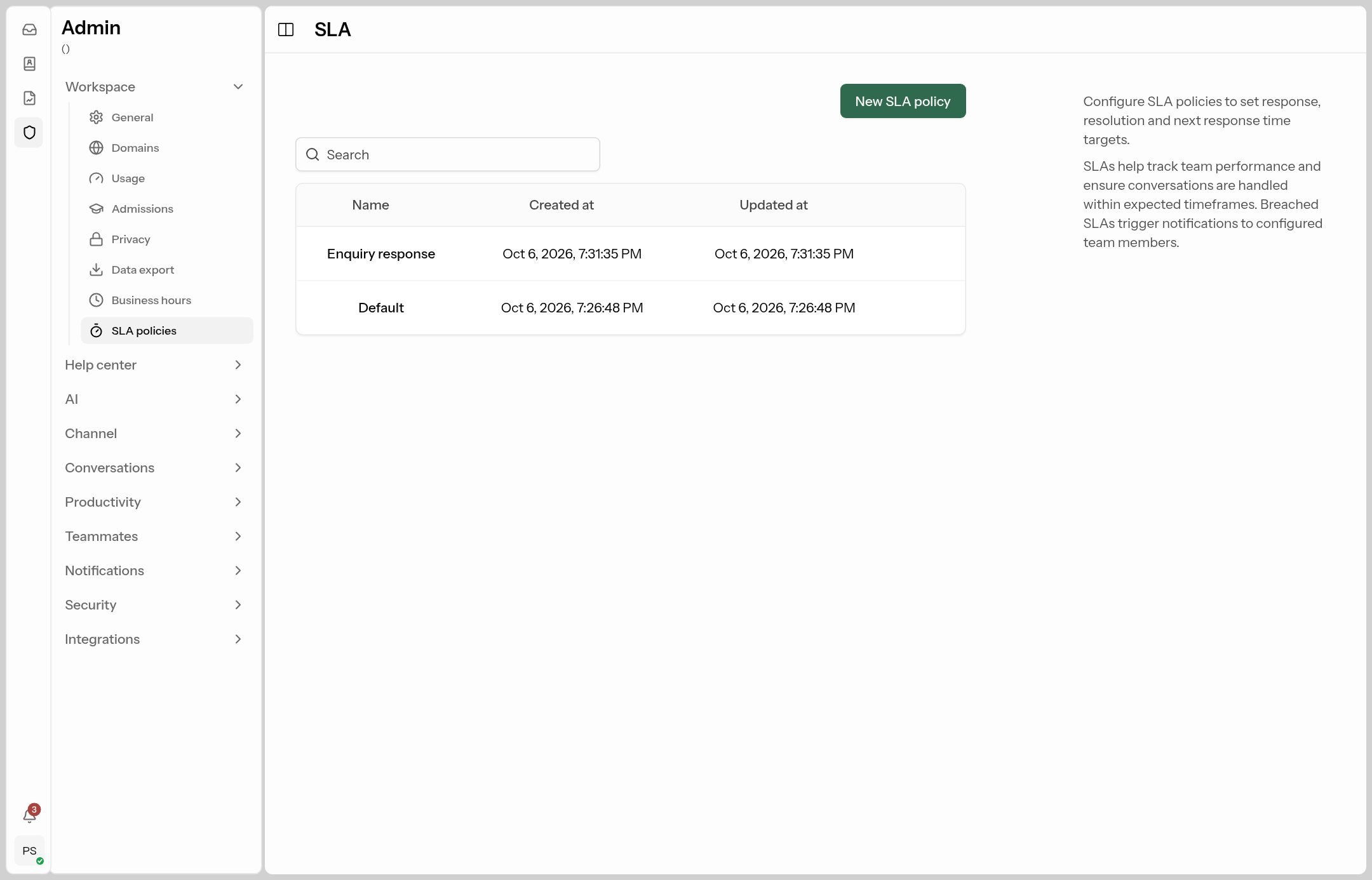The width and height of the screenshot is (1372, 880).
Task: Open notifications bell with 3 badge
Action: pos(30,815)
